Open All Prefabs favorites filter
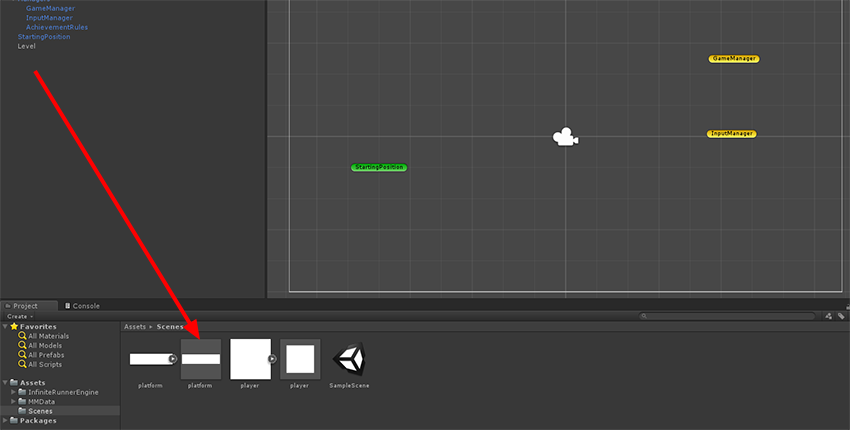Image resolution: width=850 pixels, height=430 pixels. 46,355
